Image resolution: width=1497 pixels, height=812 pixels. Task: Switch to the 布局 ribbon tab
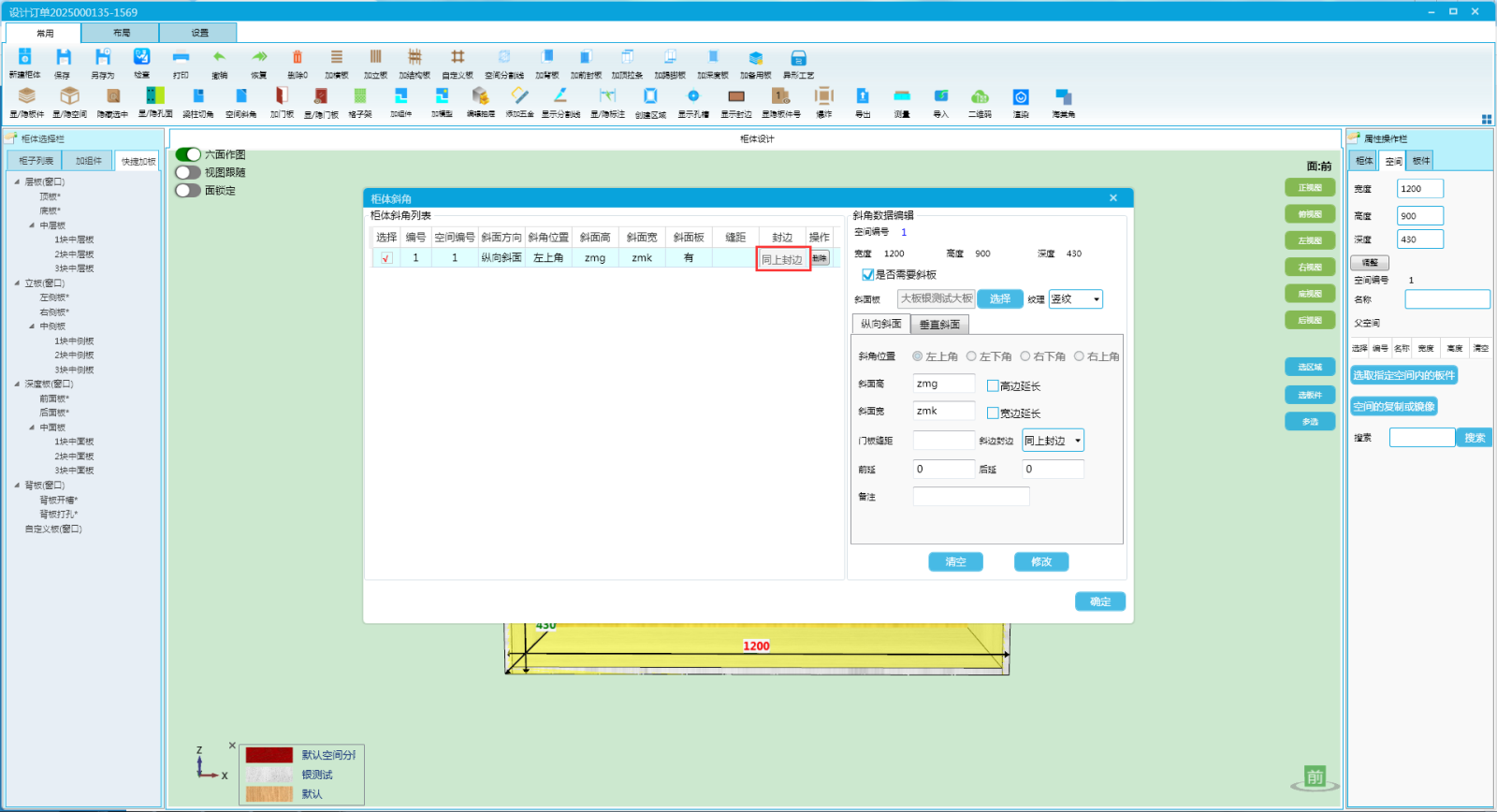[121, 33]
